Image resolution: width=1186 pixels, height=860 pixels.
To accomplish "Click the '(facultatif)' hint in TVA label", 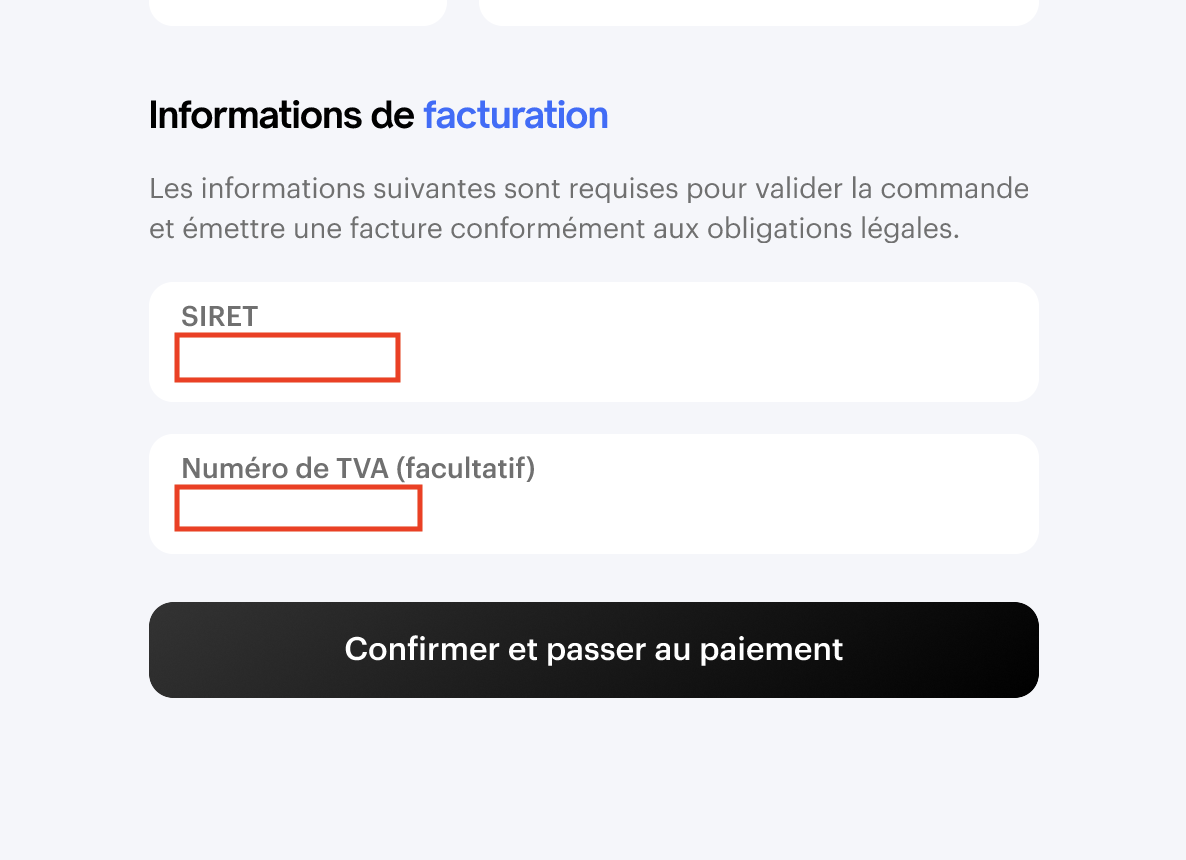I will 466,468.
